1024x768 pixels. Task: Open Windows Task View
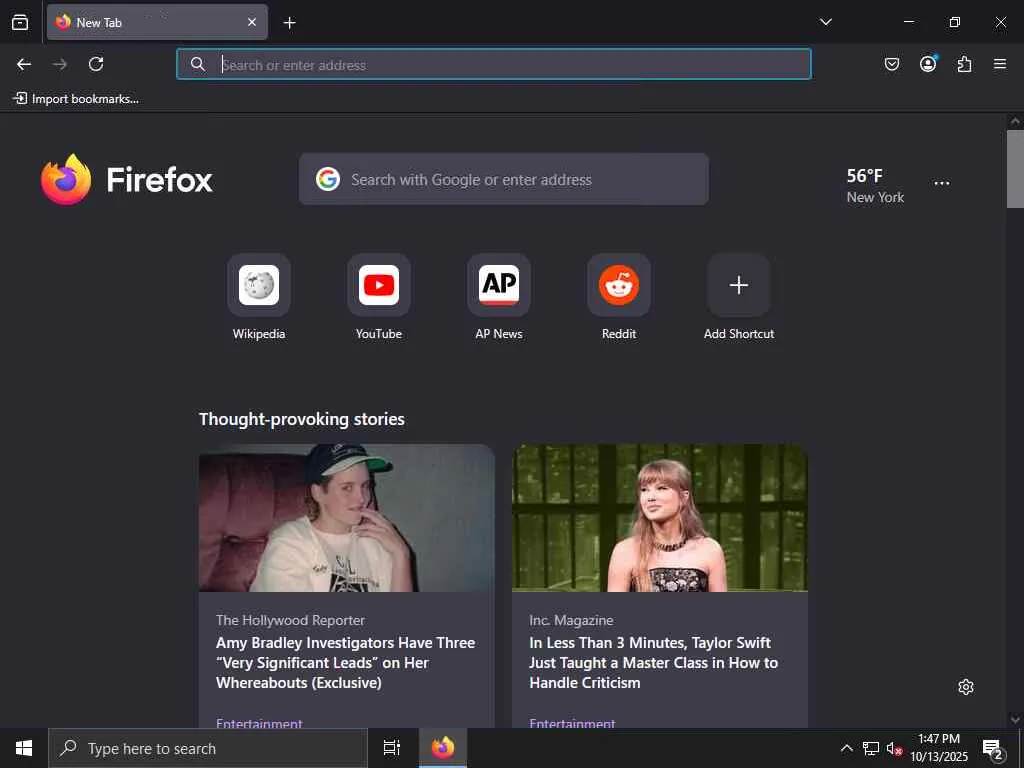click(x=392, y=748)
